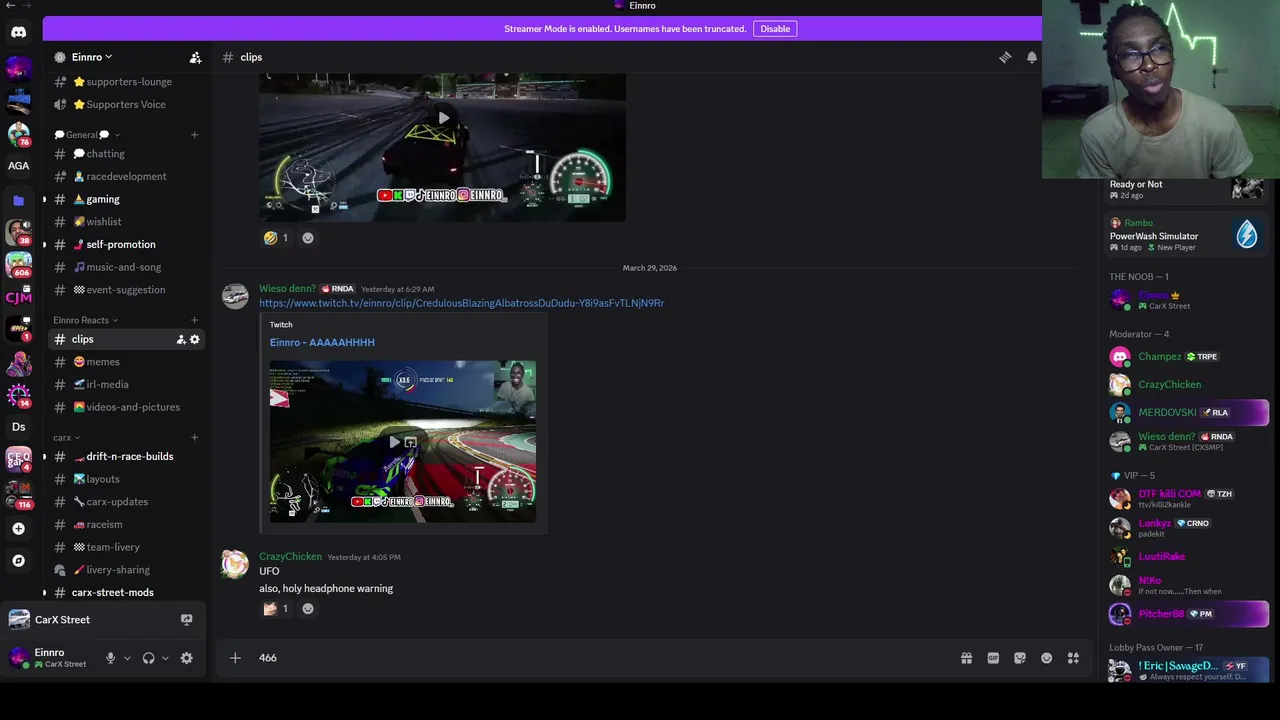
Task: Open CrazyChicken's profile from message username
Action: [290, 557]
